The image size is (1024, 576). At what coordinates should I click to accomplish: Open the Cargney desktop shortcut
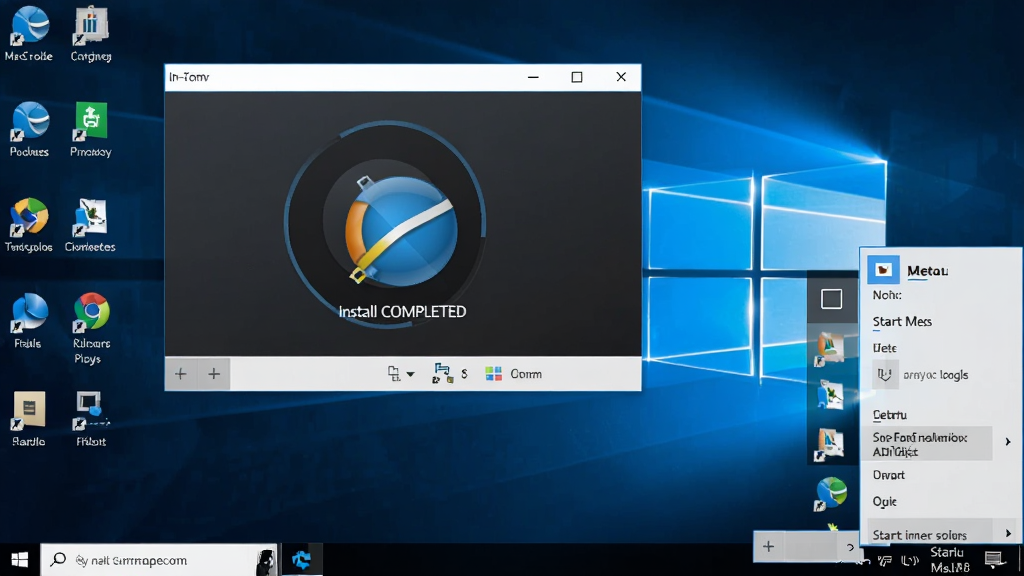(91, 33)
